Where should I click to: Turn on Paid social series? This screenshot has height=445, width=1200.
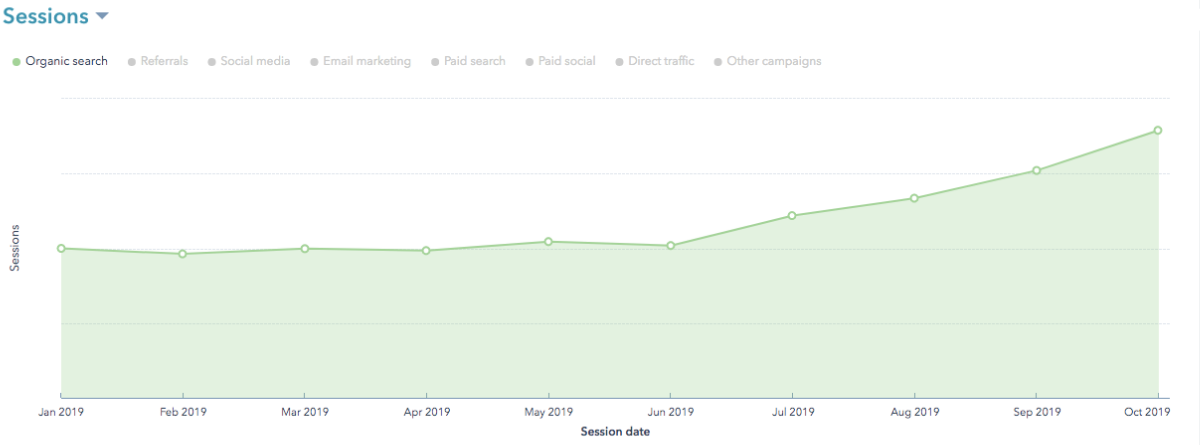click(566, 61)
